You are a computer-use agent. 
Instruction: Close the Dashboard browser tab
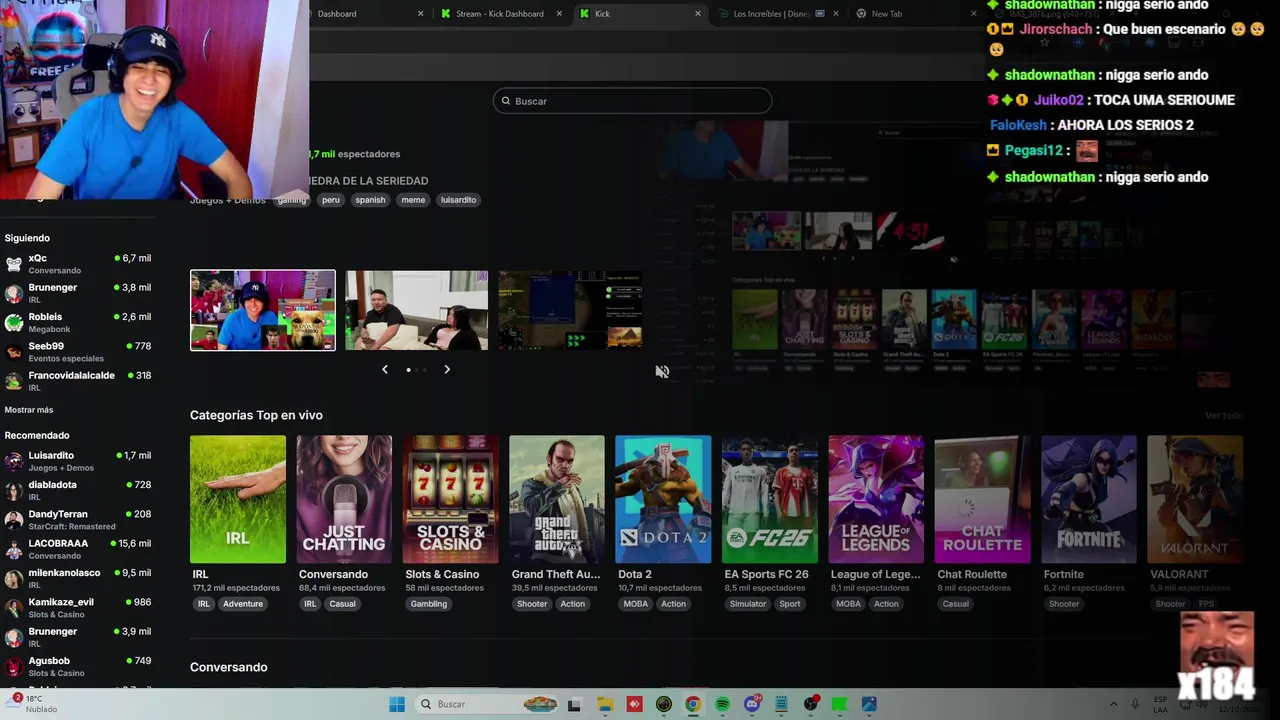coord(420,14)
